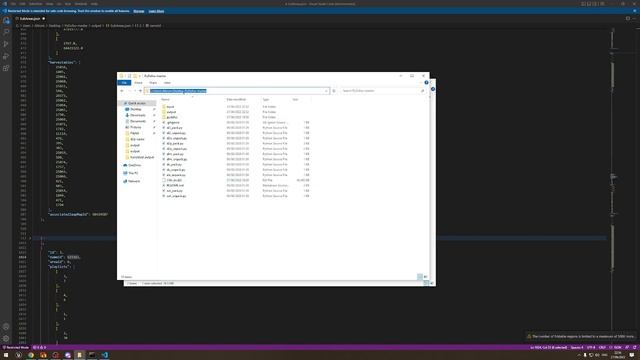Click Restricted Mode in VS Code status bar
Viewport: 640px width, 360px height.
point(16,347)
